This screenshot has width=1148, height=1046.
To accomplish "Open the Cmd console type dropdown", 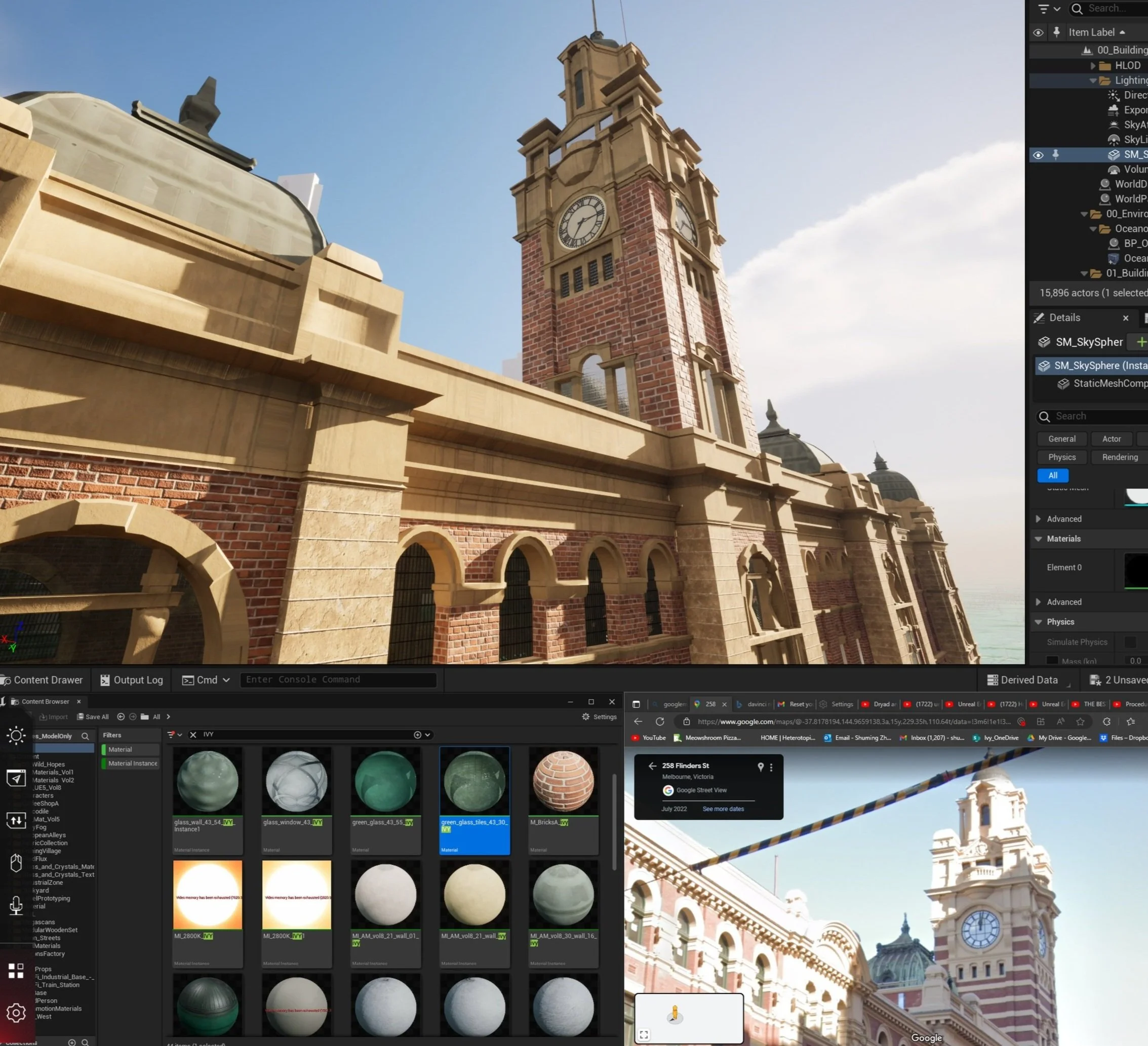I will point(226,680).
